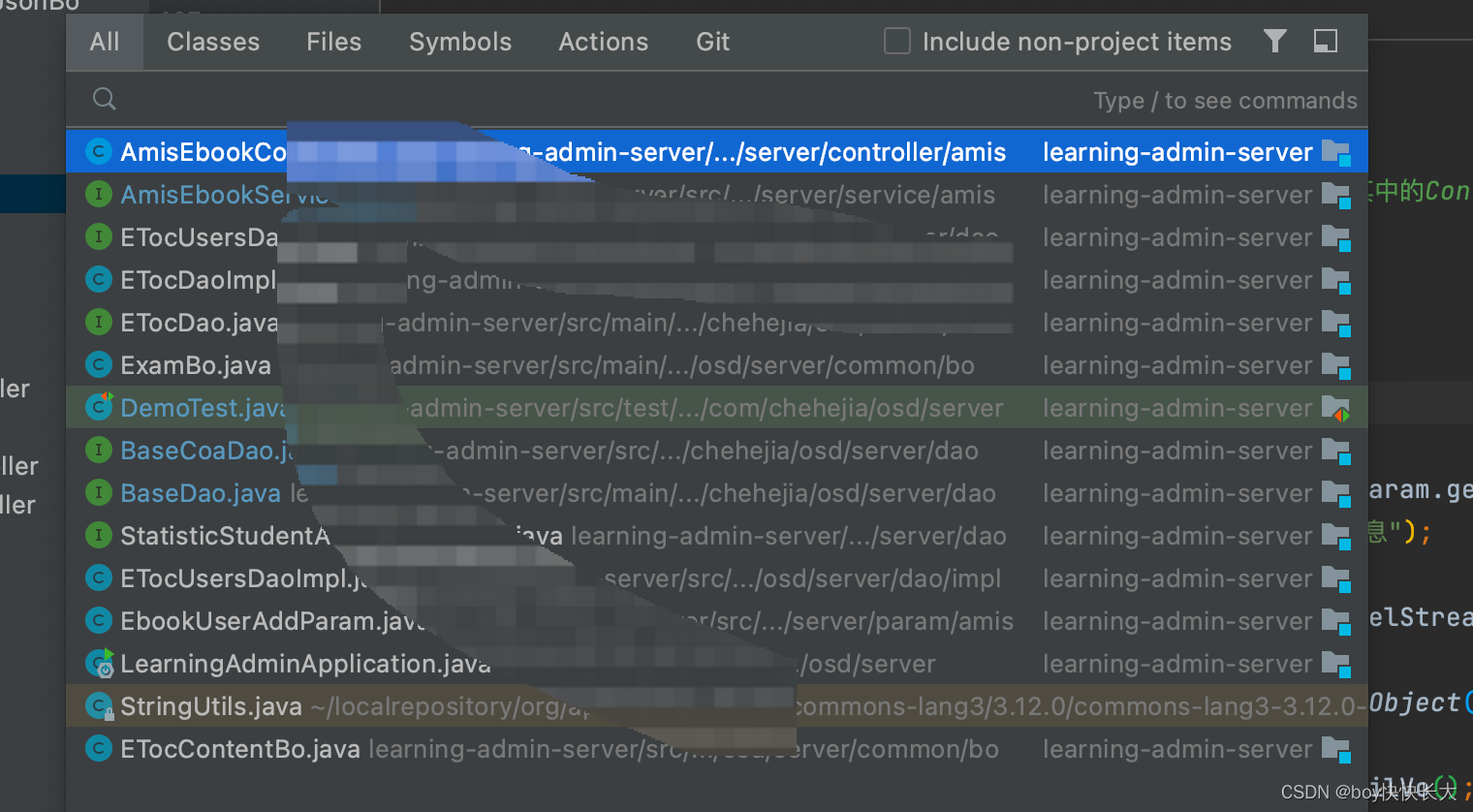
Task: Switch to the All tab
Action: [105, 42]
